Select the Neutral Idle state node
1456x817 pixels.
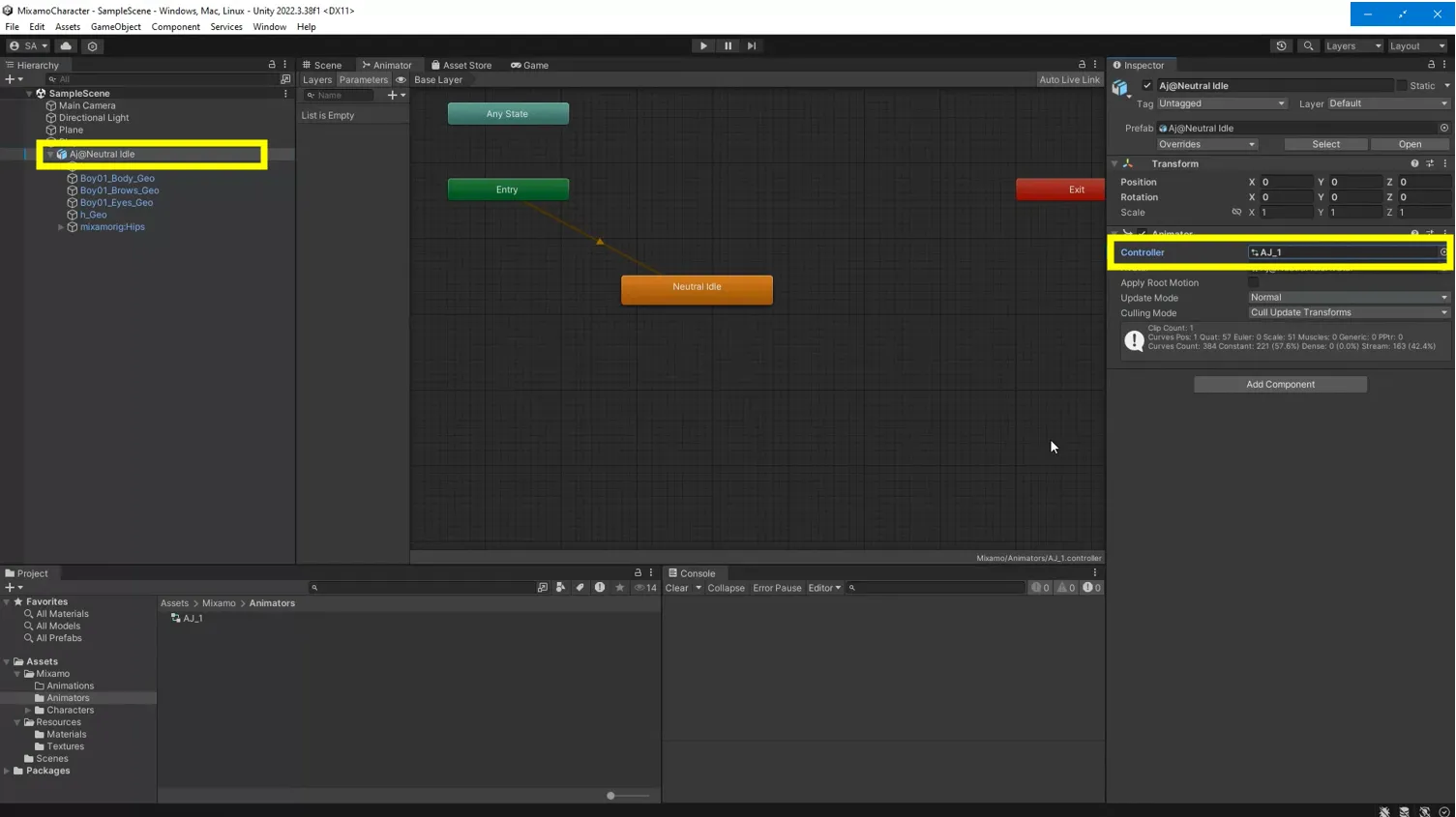click(697, 288)
